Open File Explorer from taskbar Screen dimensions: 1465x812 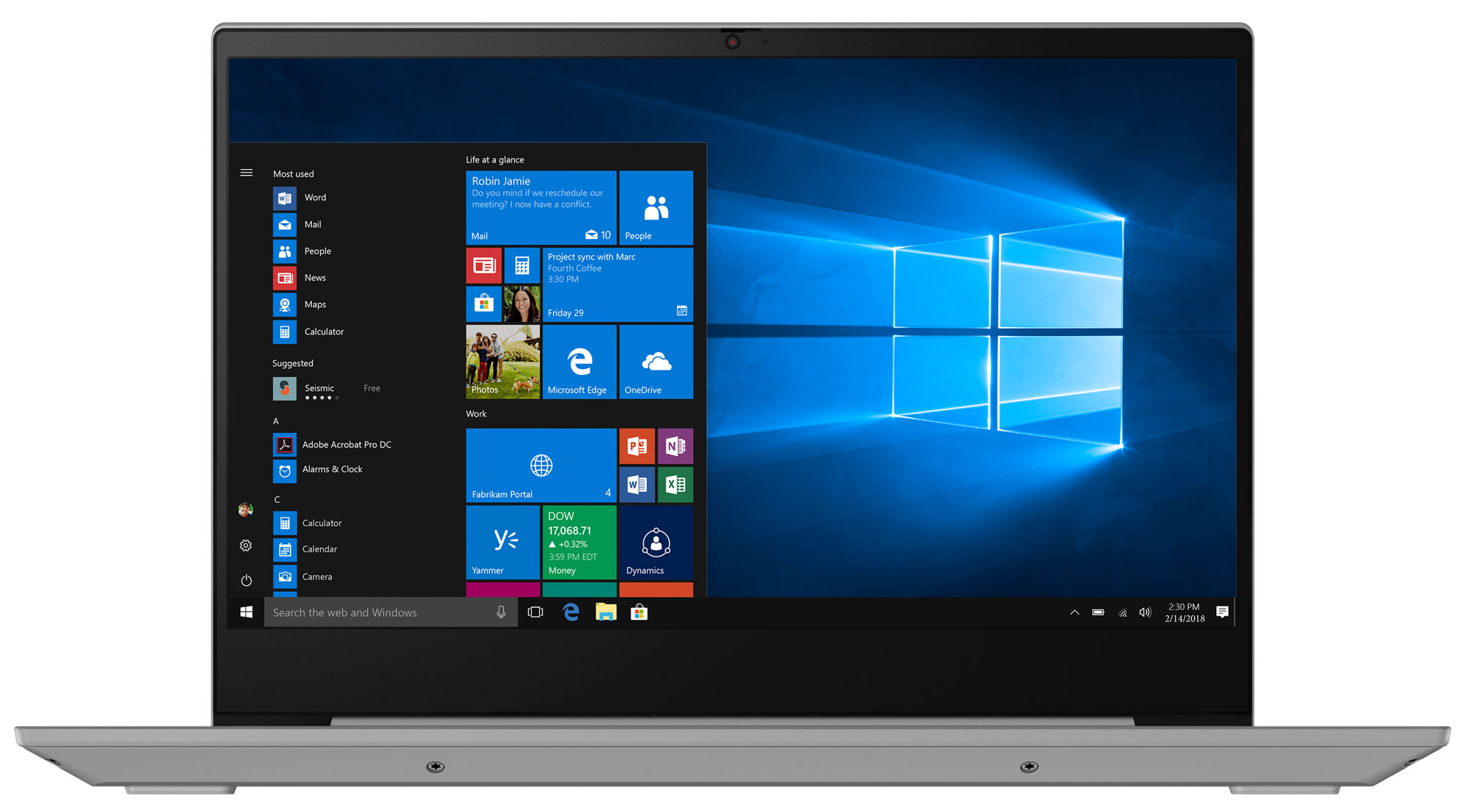coord(606,612)
